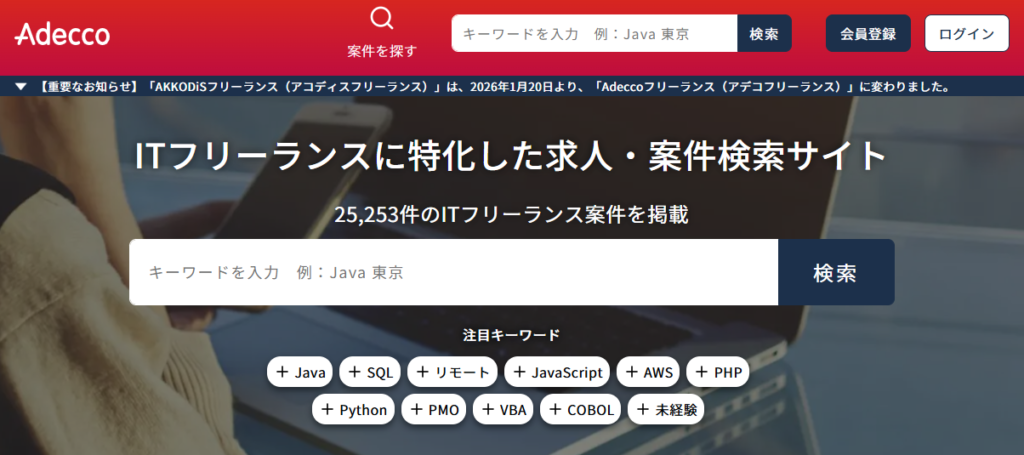1024x455 pixels.
Task: Click the 重要なお知らせ announcement text
Action: click(x=493, y=86)
